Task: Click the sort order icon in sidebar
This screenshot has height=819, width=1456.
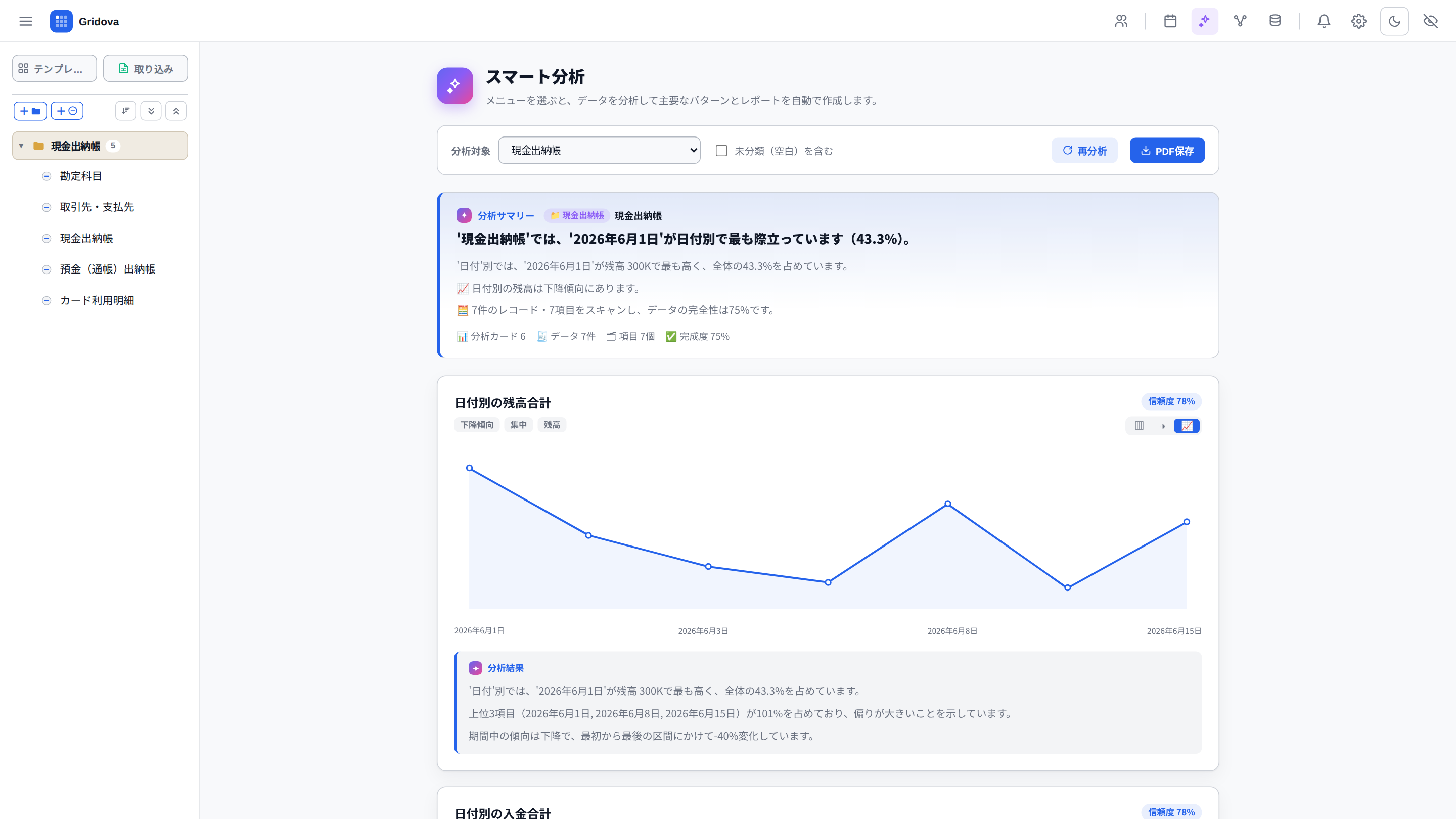Action: (125, 111)
